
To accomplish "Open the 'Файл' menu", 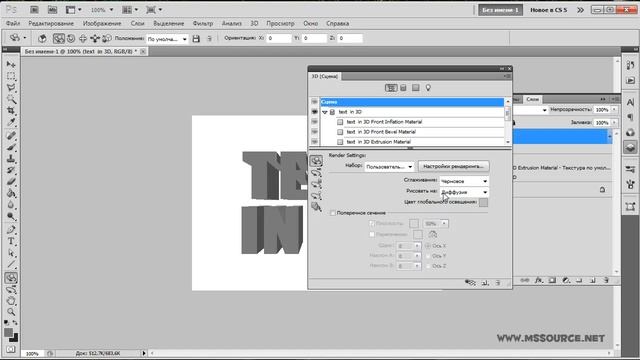I will [13, 24].
